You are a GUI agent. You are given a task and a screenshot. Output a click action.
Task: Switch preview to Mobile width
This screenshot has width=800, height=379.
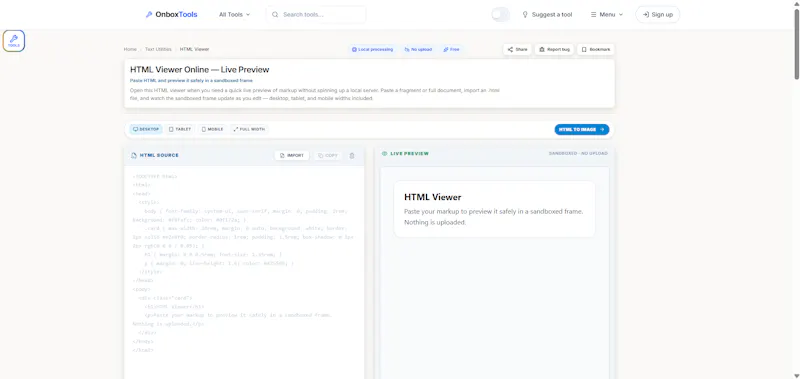pyautogui.click(x=213, y=129)
